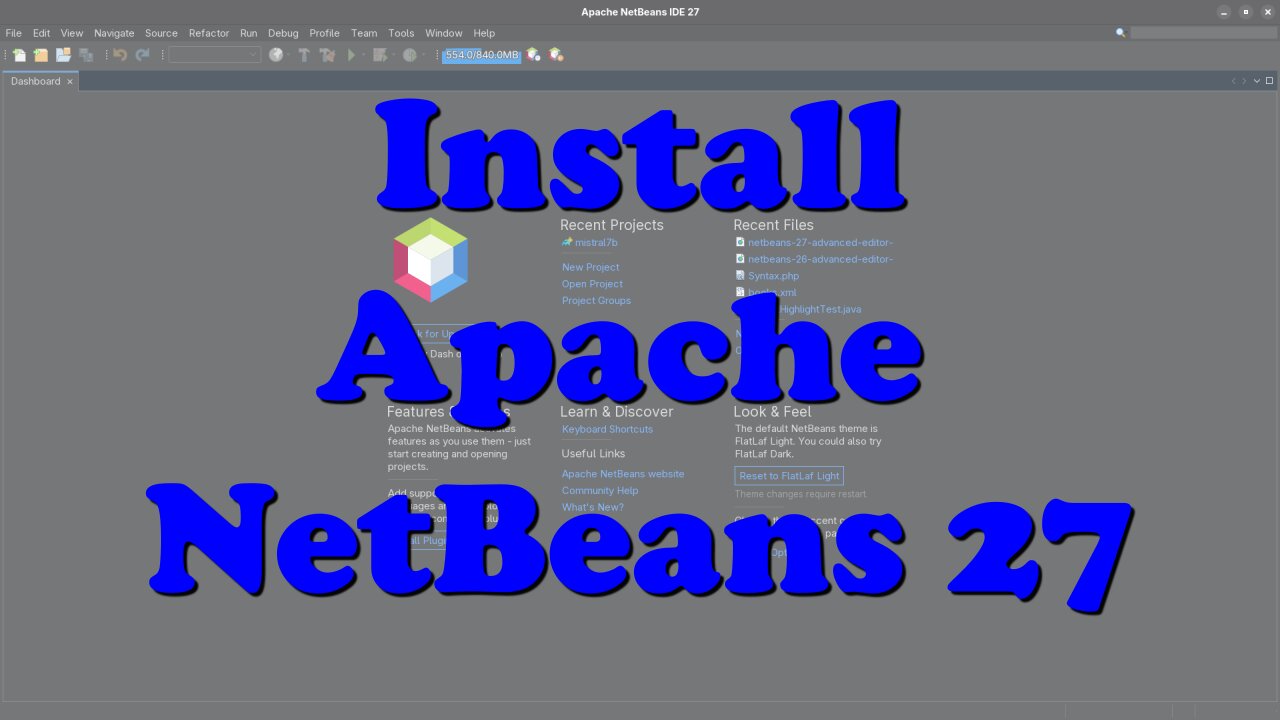Click the Build Project hammer icon
Viewport: 1280px width, 720px height.
click(304, 55)
